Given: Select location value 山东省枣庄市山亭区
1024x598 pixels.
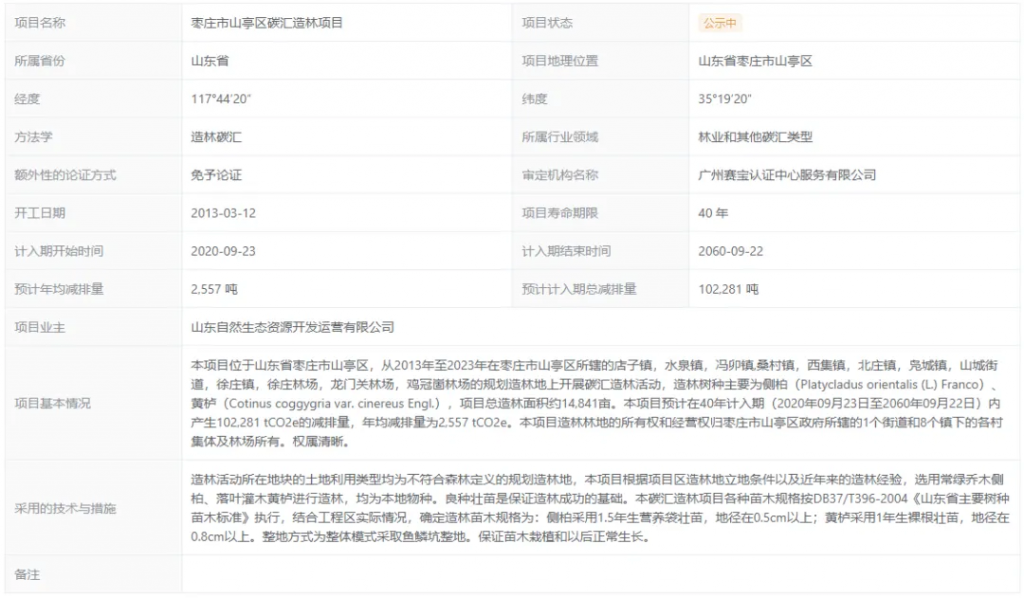Looking at the screenshot, I should pos(755,61).
